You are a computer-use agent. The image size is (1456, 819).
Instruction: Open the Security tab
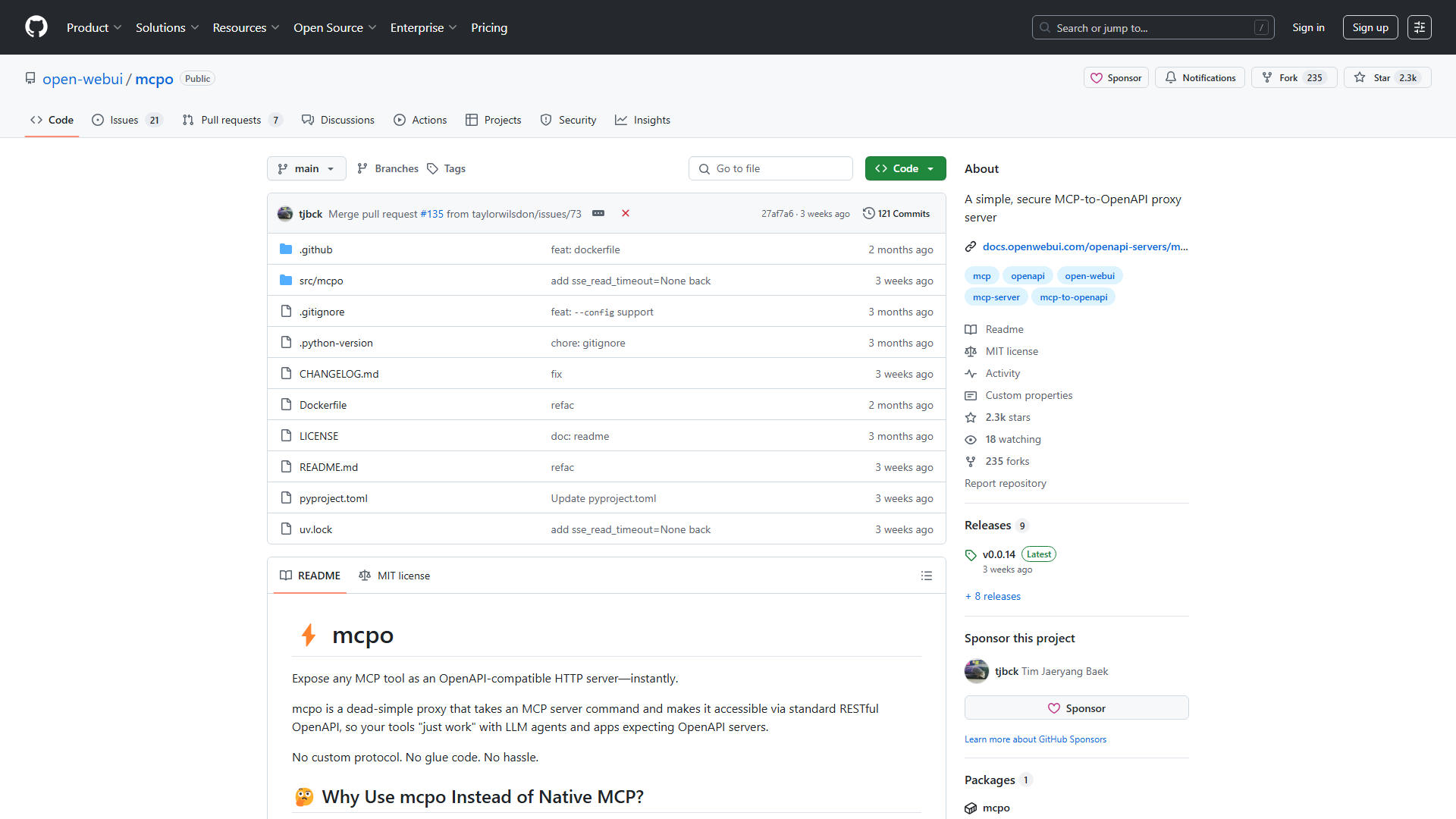tap(568, 120)
